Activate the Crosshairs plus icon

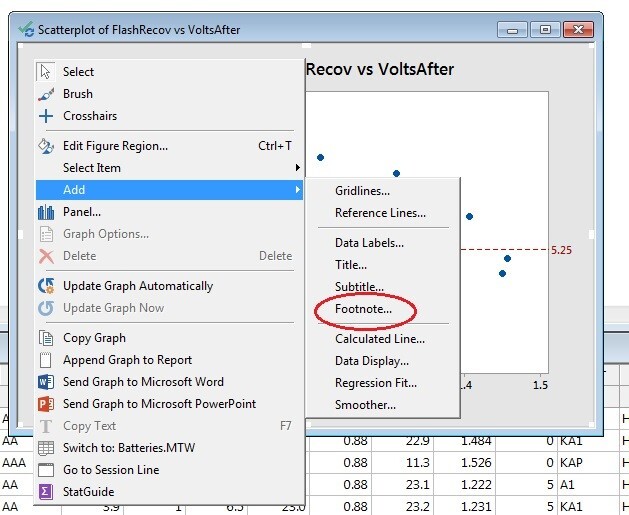(x=45, y=116)
